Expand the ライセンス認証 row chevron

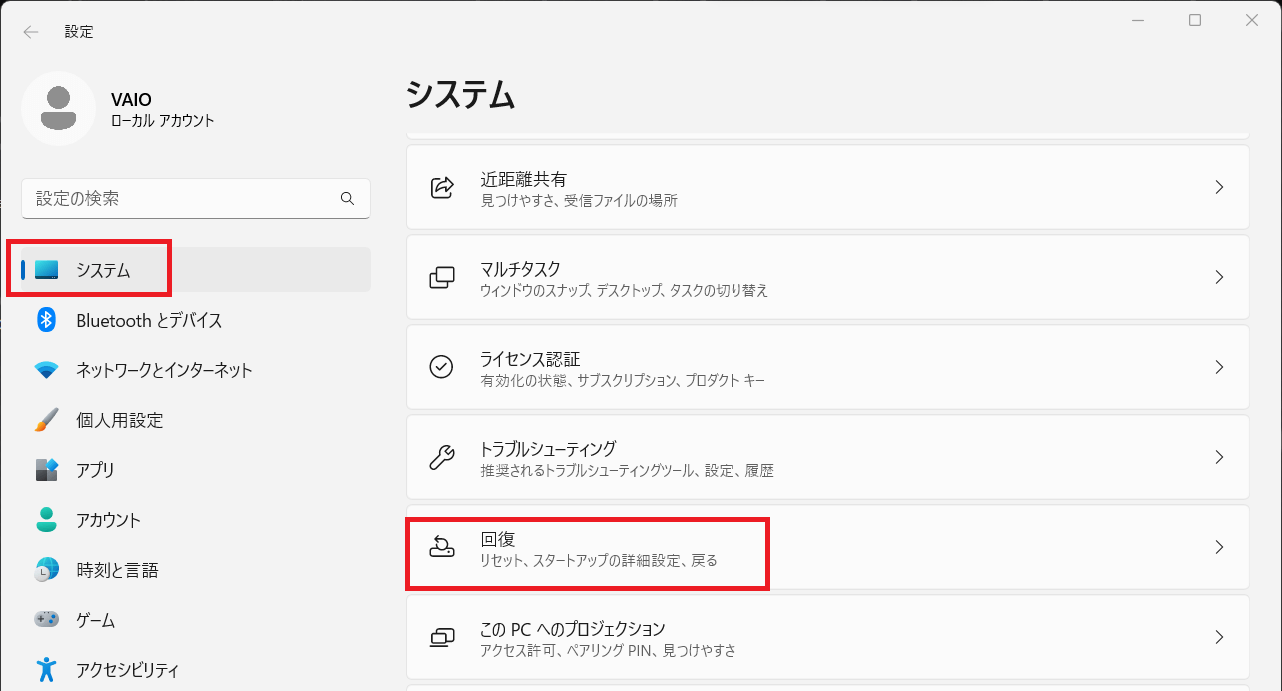click(x=1219, y=367)
